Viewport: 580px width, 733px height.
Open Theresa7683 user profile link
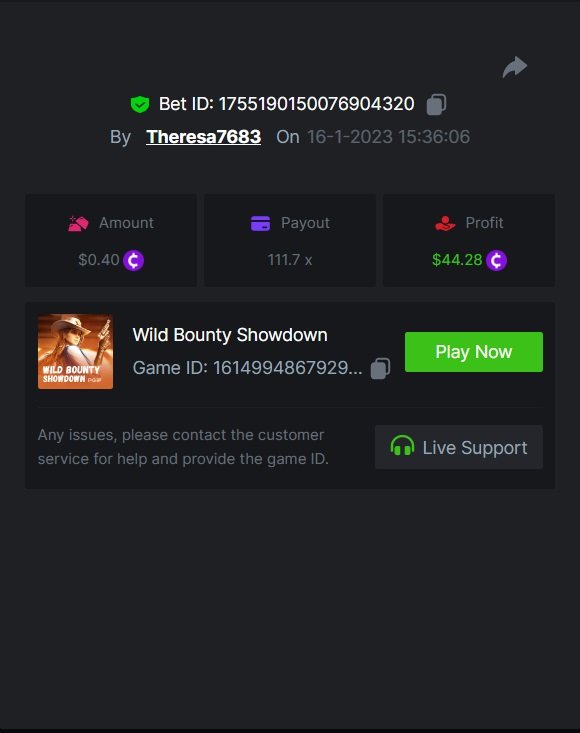[203, 137]
